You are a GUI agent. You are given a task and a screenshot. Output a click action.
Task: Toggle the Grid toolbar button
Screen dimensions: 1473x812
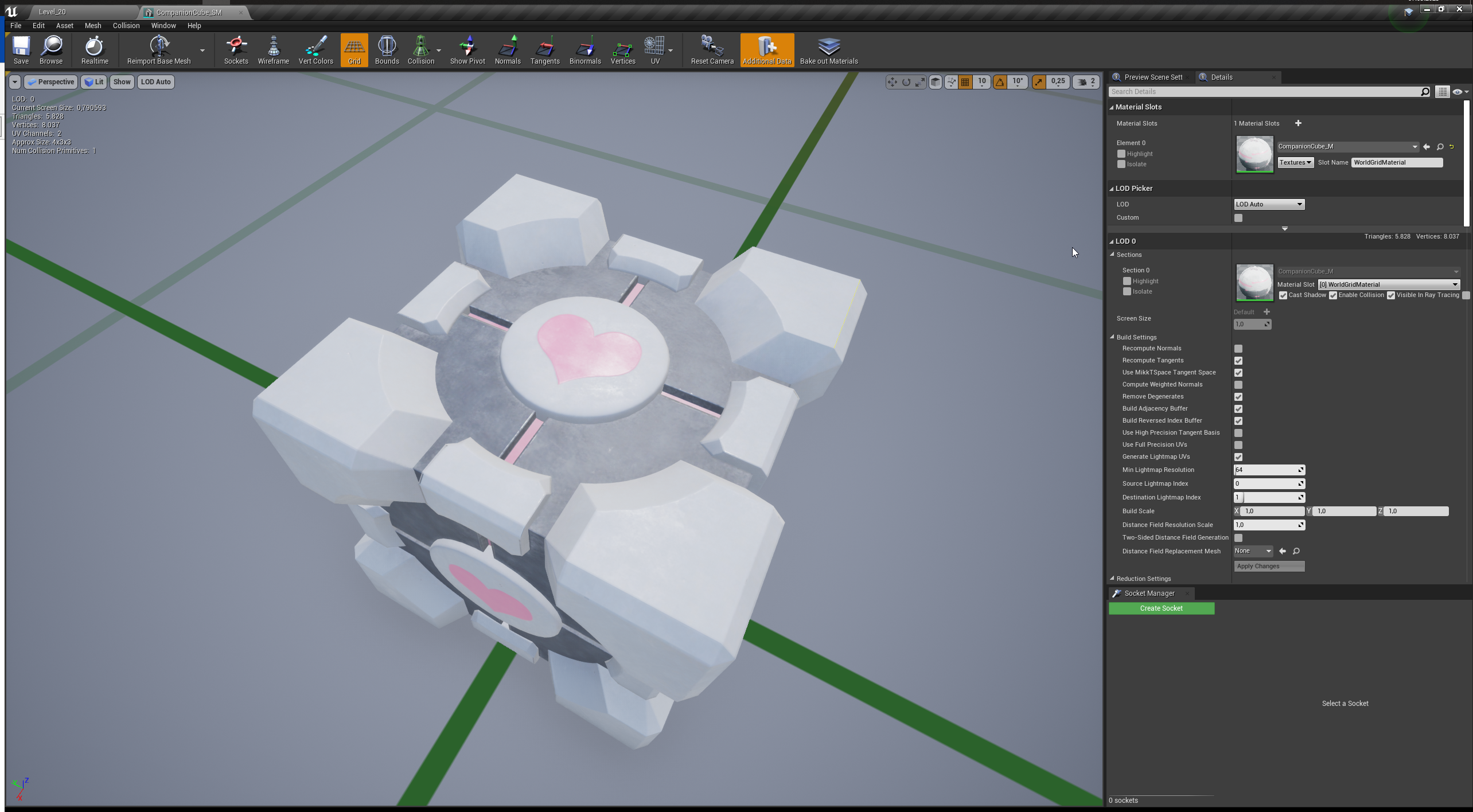click(x=354, y=50)
